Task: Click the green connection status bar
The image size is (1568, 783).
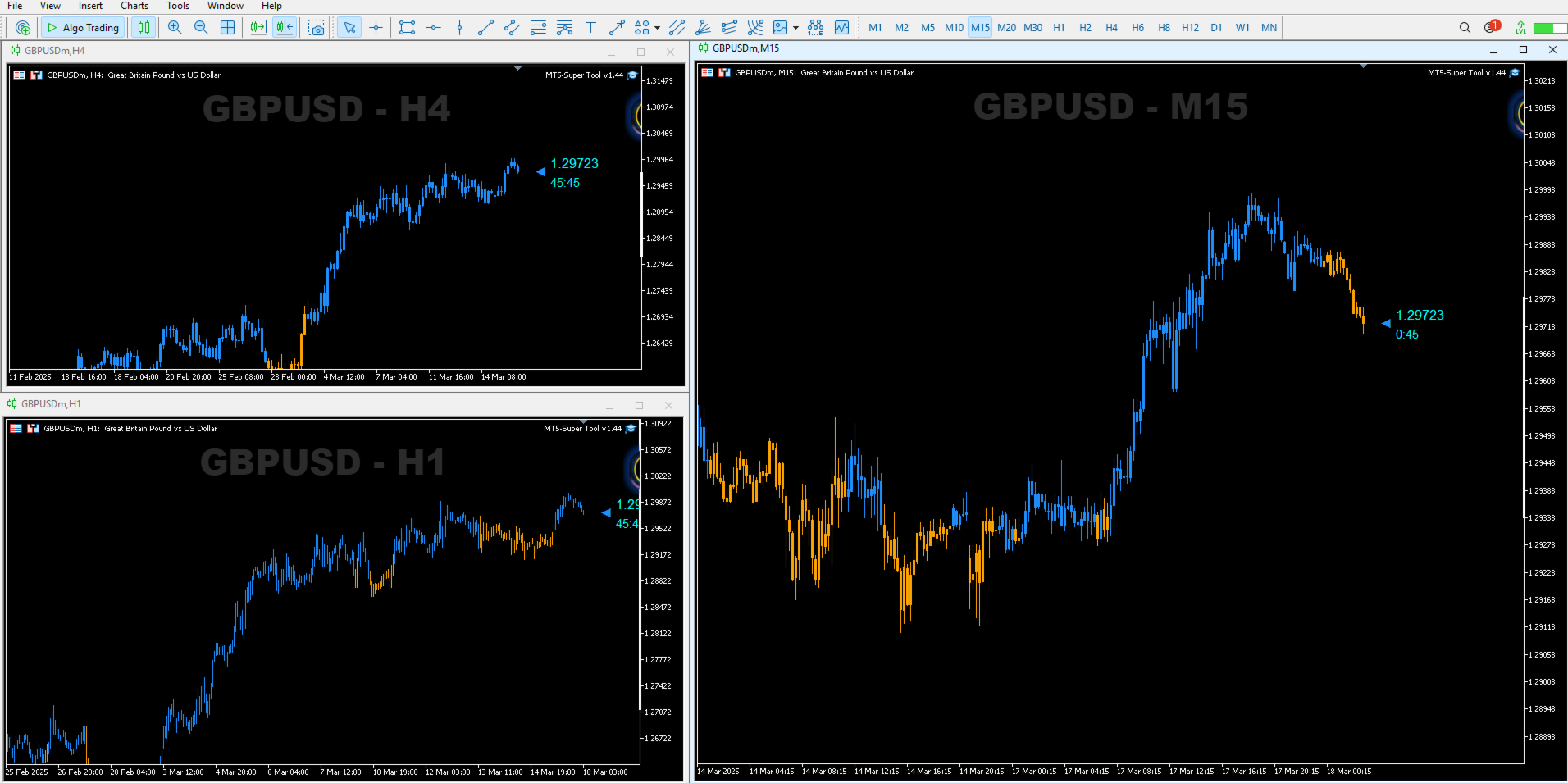Action: coord(1547,27)
